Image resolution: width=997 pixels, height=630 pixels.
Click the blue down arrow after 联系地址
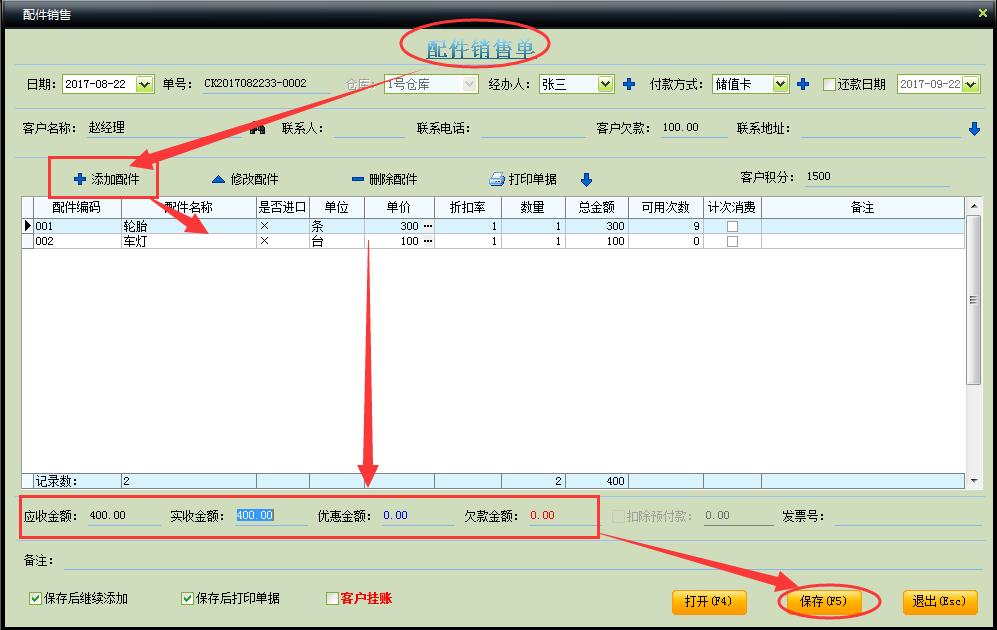(974, 129)
